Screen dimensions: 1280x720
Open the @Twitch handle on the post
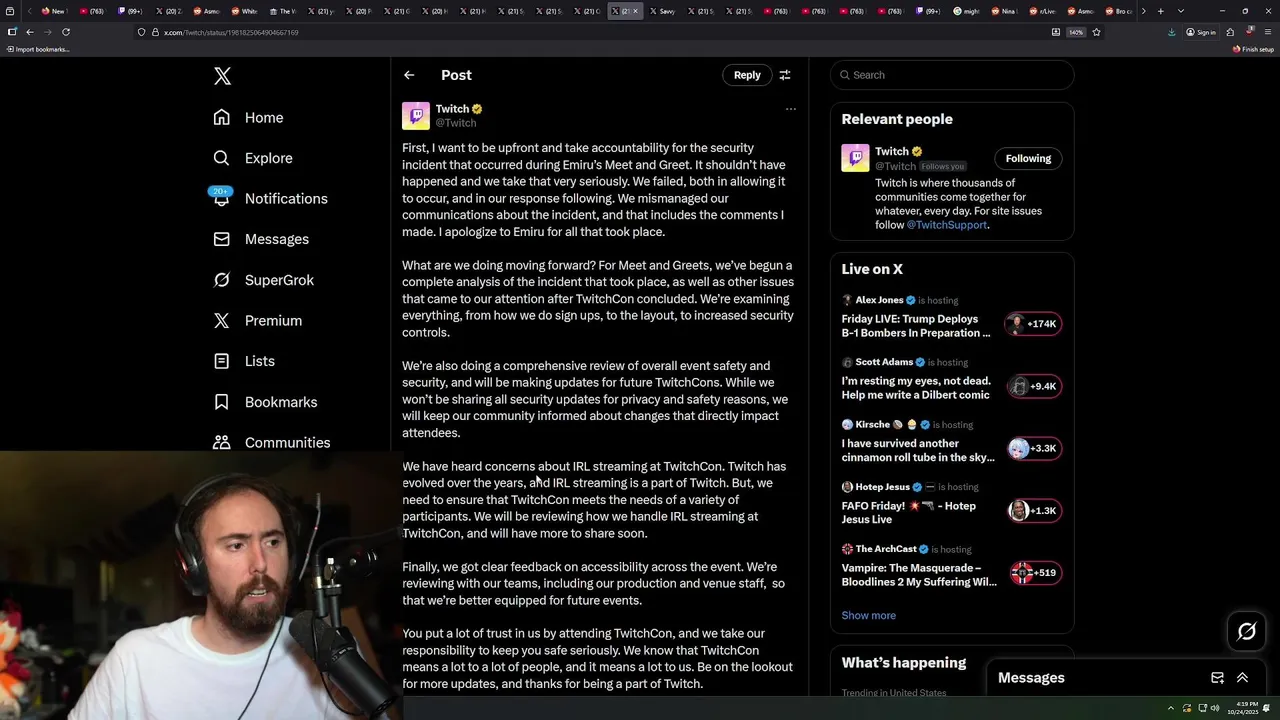point(456,123)
